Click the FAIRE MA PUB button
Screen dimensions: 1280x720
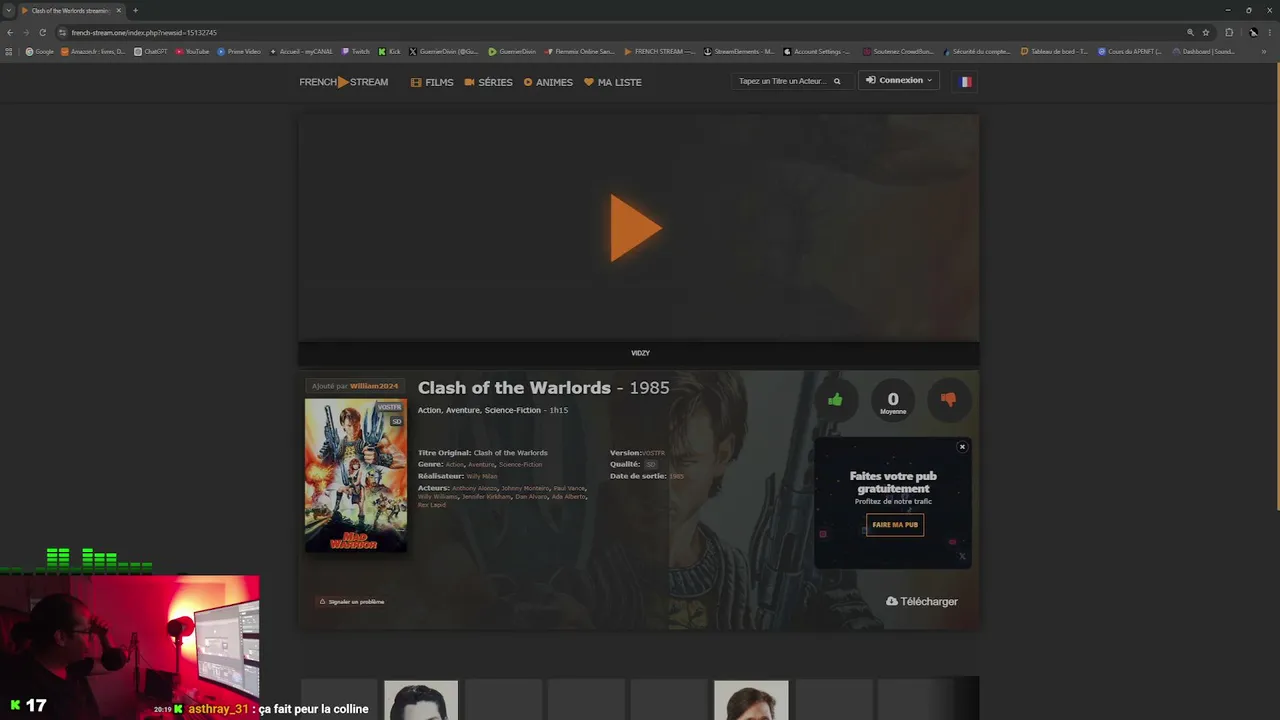(x=895, y=525)
